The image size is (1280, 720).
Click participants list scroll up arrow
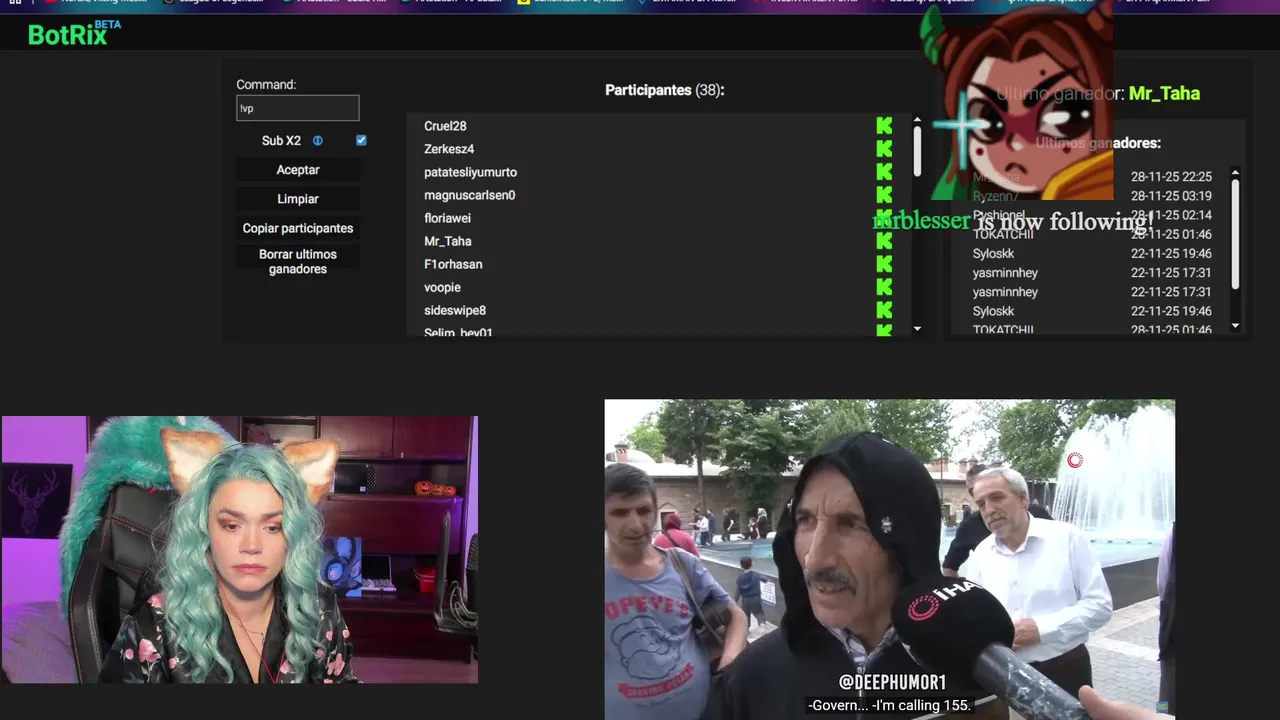click(x=917, y=120)
